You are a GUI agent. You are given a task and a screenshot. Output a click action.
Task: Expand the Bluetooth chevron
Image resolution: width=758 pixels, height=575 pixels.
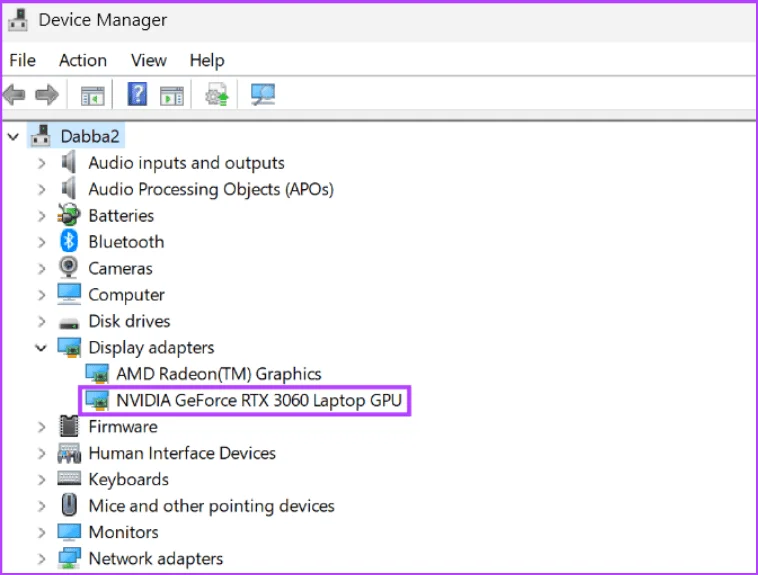click(x=42, y=242)
